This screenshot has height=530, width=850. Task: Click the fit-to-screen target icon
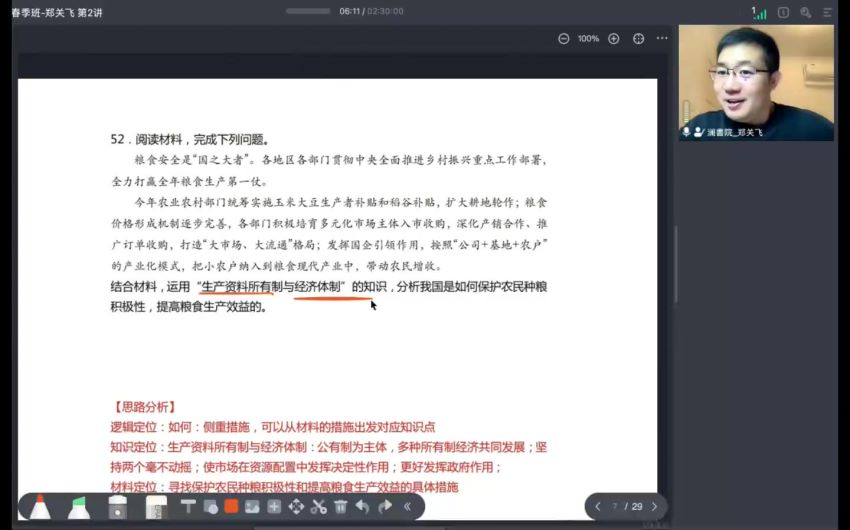point(638,39)
